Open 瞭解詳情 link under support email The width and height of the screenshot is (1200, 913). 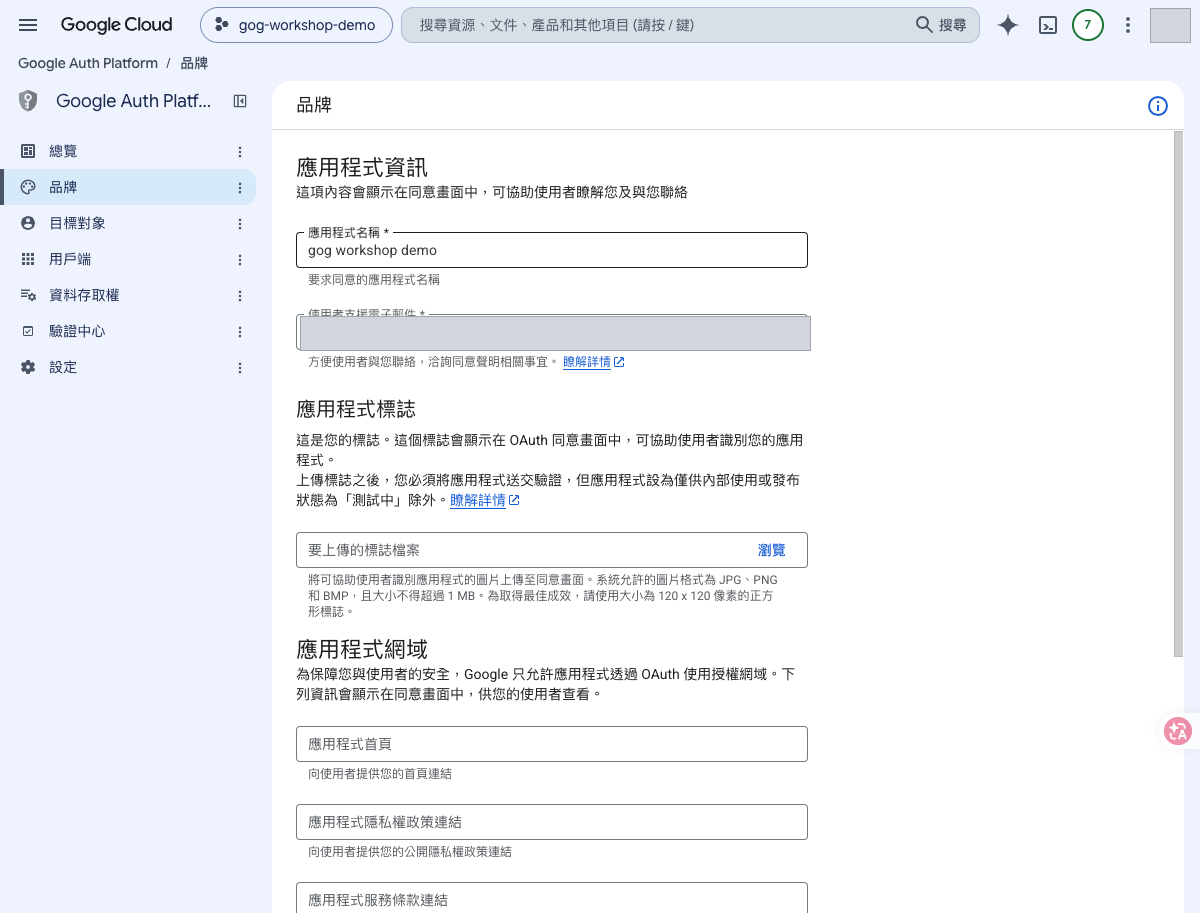pyautogui.click(x=593, y=362)
